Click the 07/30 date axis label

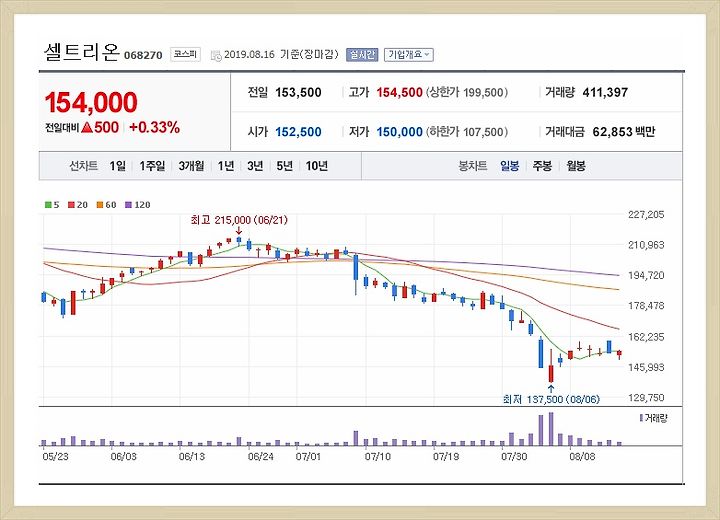tap(514, 457)
